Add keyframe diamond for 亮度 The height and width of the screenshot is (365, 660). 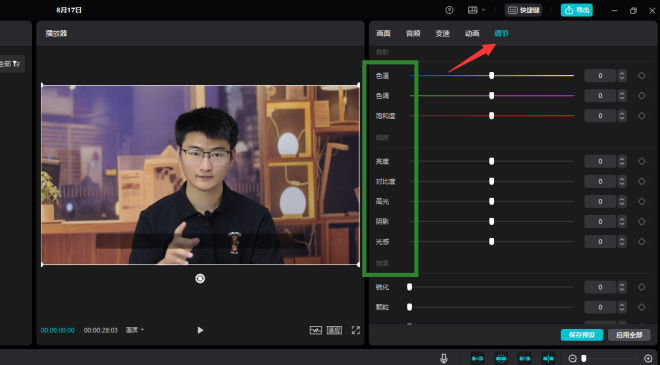pyautogui.click(x=641, y=161)
